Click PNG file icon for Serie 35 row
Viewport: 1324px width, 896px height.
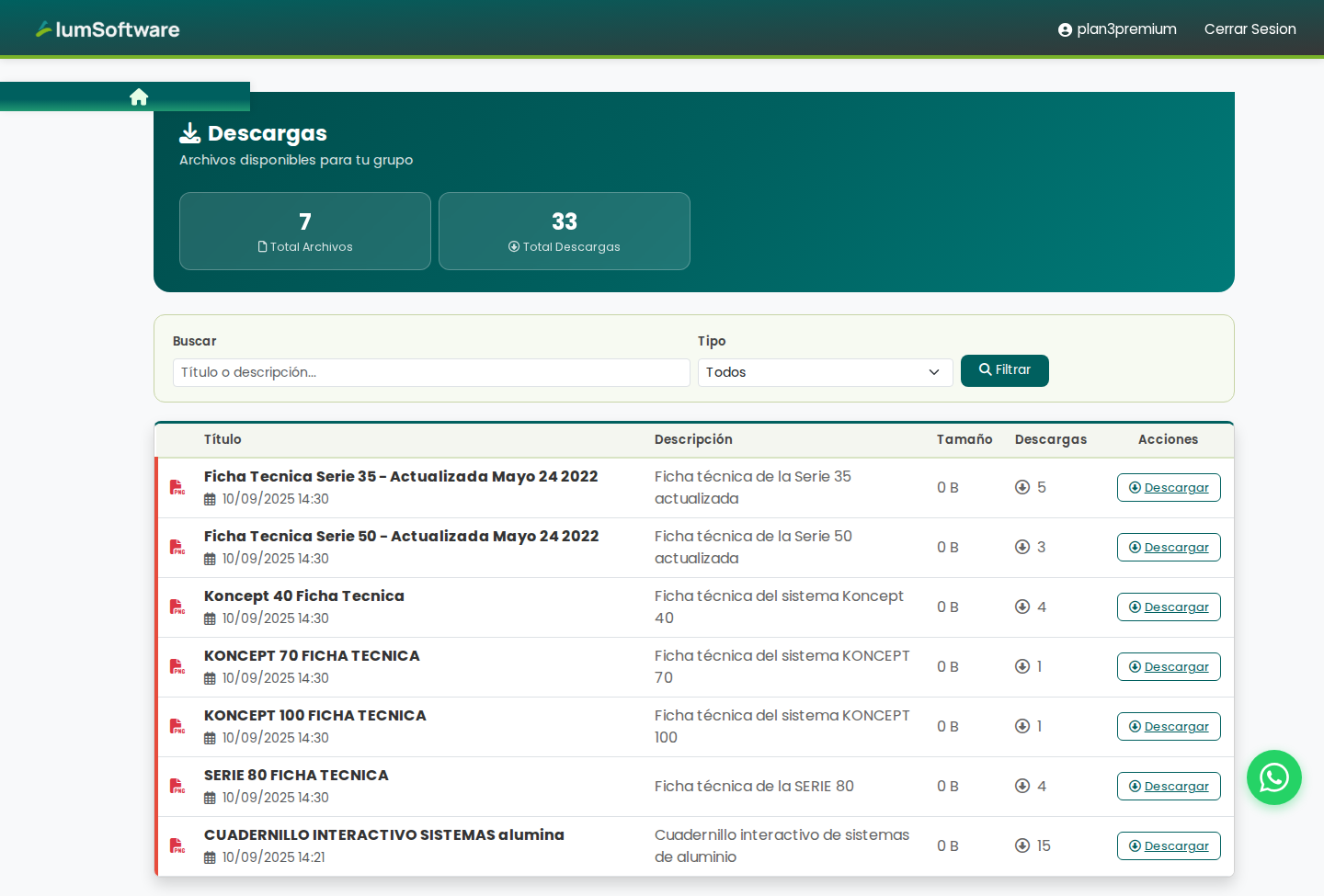point(177,487)
